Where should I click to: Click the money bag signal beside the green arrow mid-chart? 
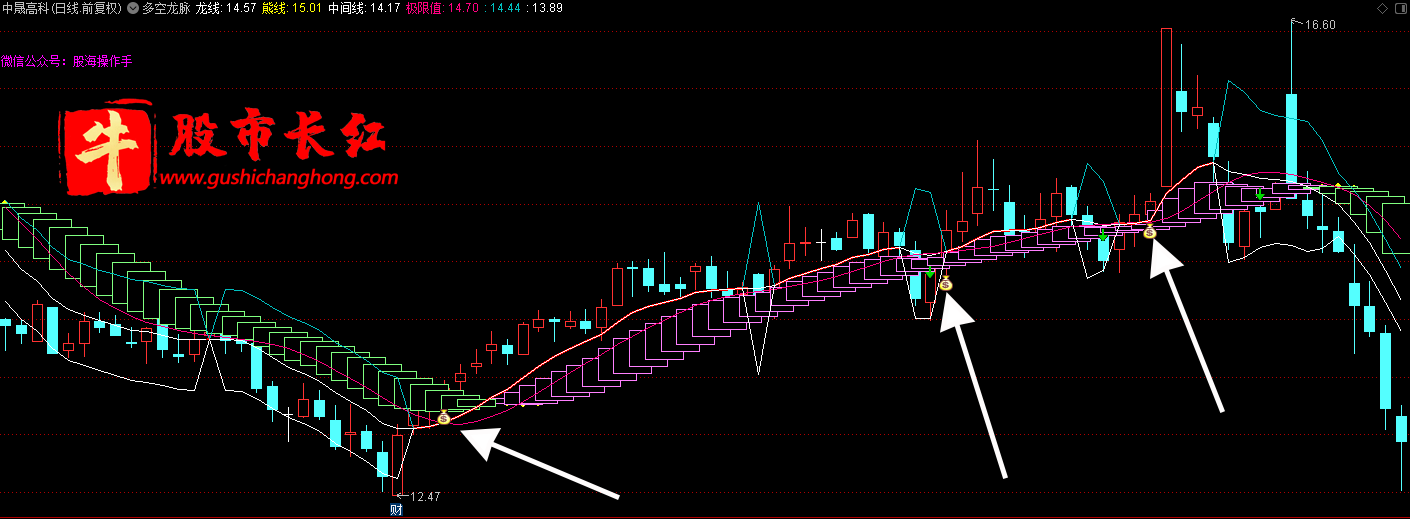click(946, 284)
